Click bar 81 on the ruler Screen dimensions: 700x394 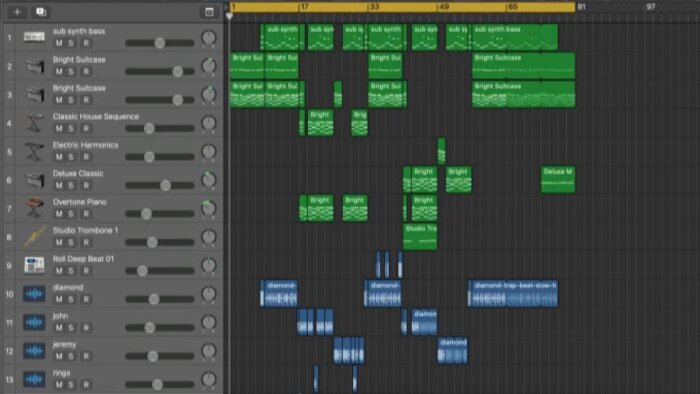(x=581, y=7)
